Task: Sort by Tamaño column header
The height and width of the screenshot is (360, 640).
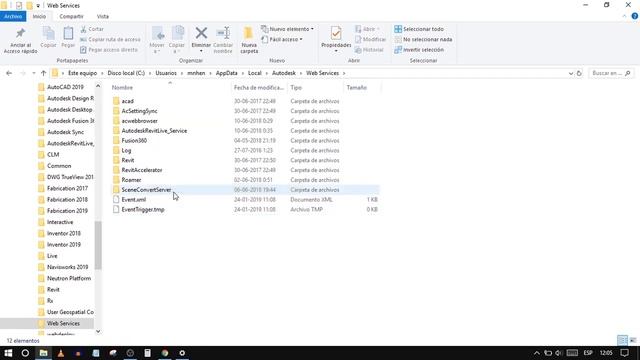Action: tap(357, 88)
